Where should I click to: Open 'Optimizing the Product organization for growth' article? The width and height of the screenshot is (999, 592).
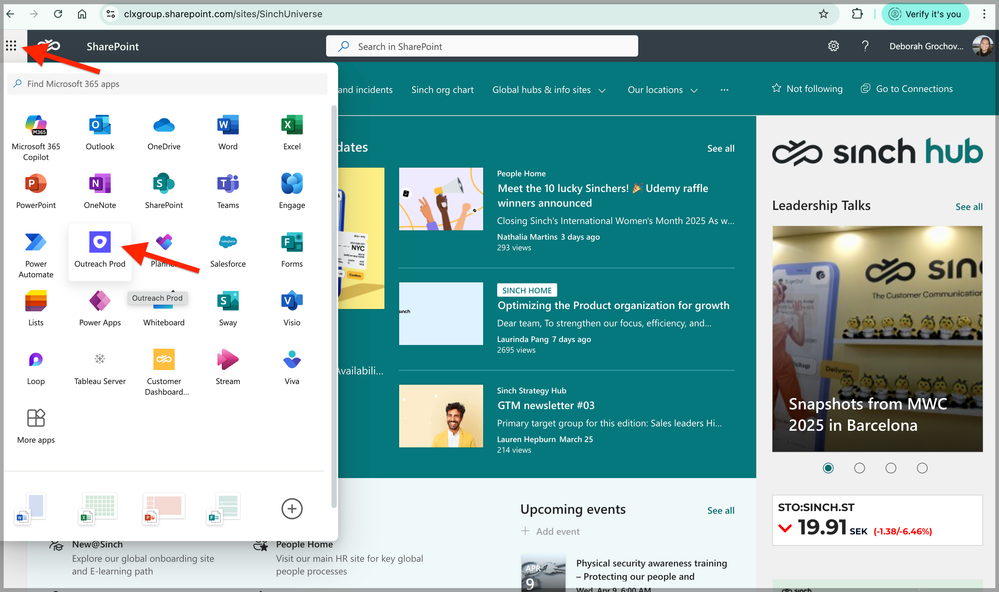point(614,305)
